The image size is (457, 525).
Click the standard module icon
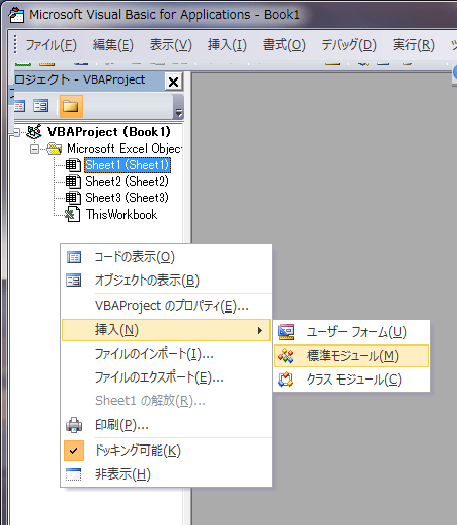286,356
